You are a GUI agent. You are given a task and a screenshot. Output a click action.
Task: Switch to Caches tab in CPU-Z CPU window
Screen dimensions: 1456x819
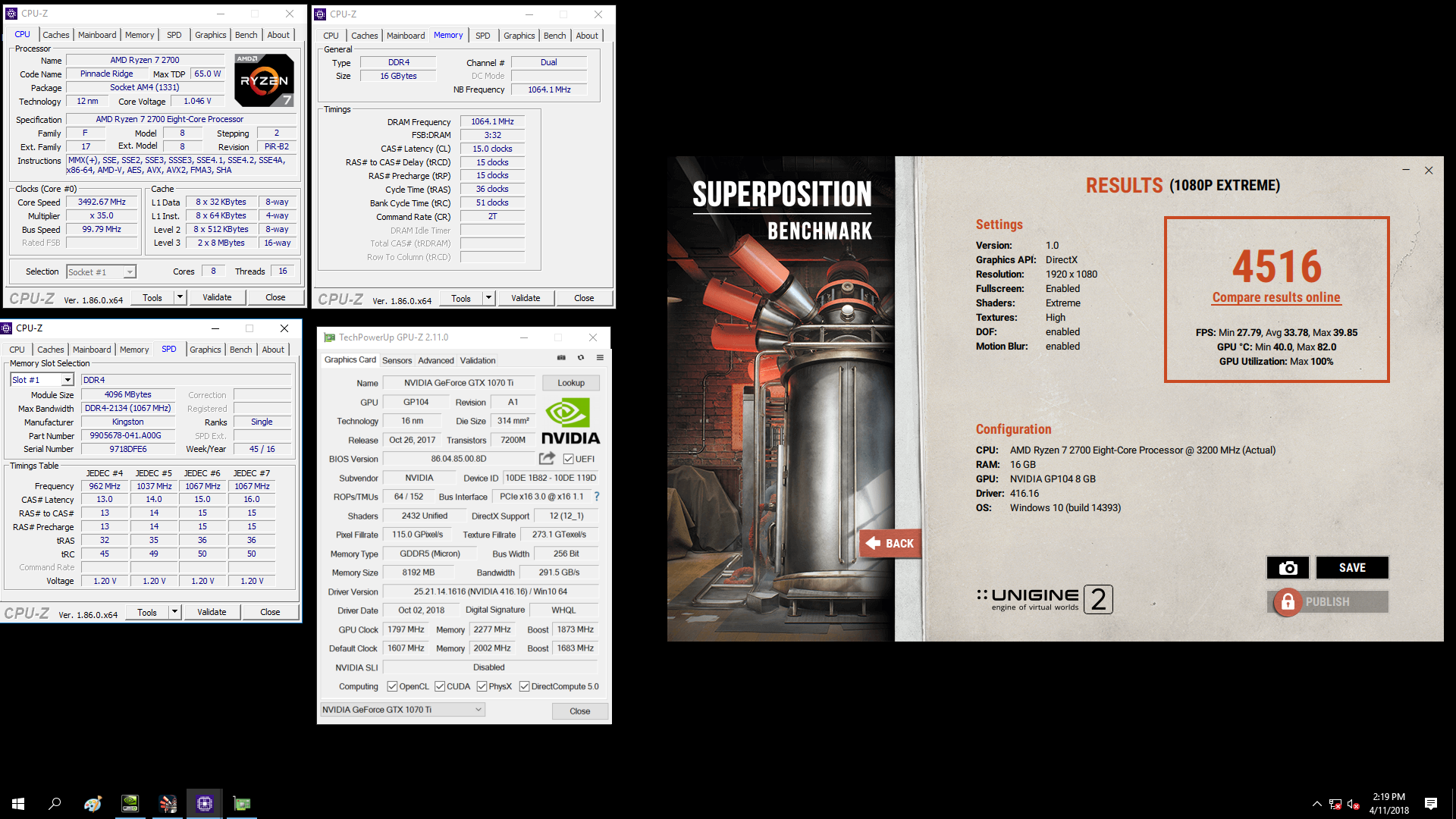click(56, 35)
